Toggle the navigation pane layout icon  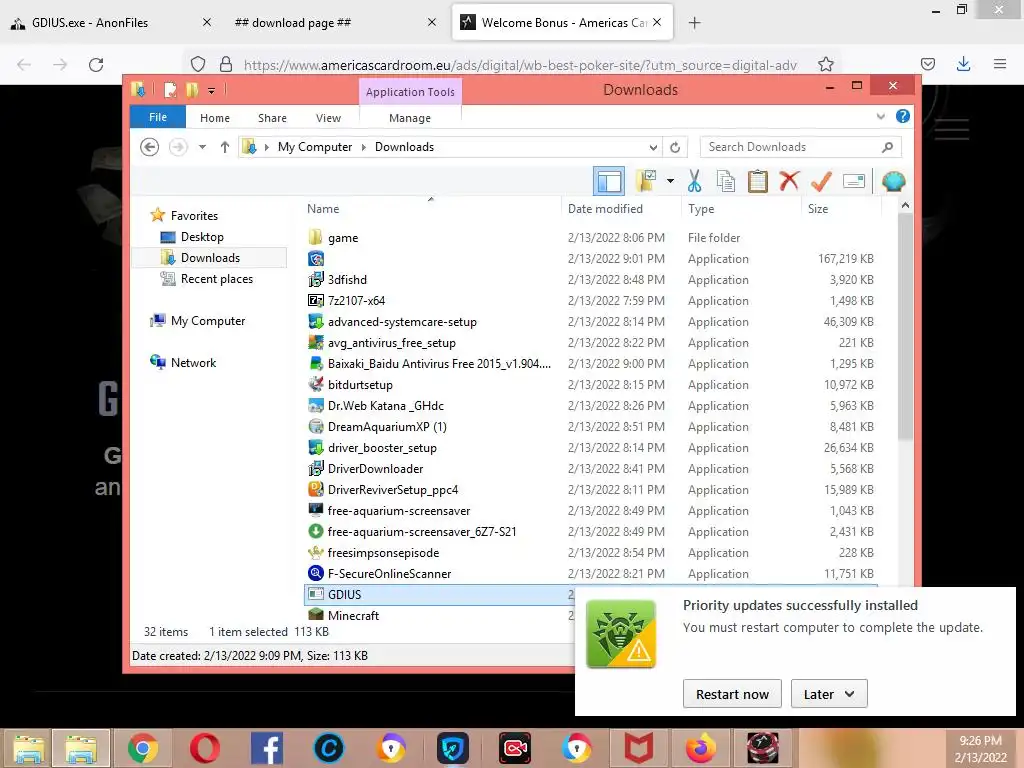pyautogui.click(x=609, y=181)
